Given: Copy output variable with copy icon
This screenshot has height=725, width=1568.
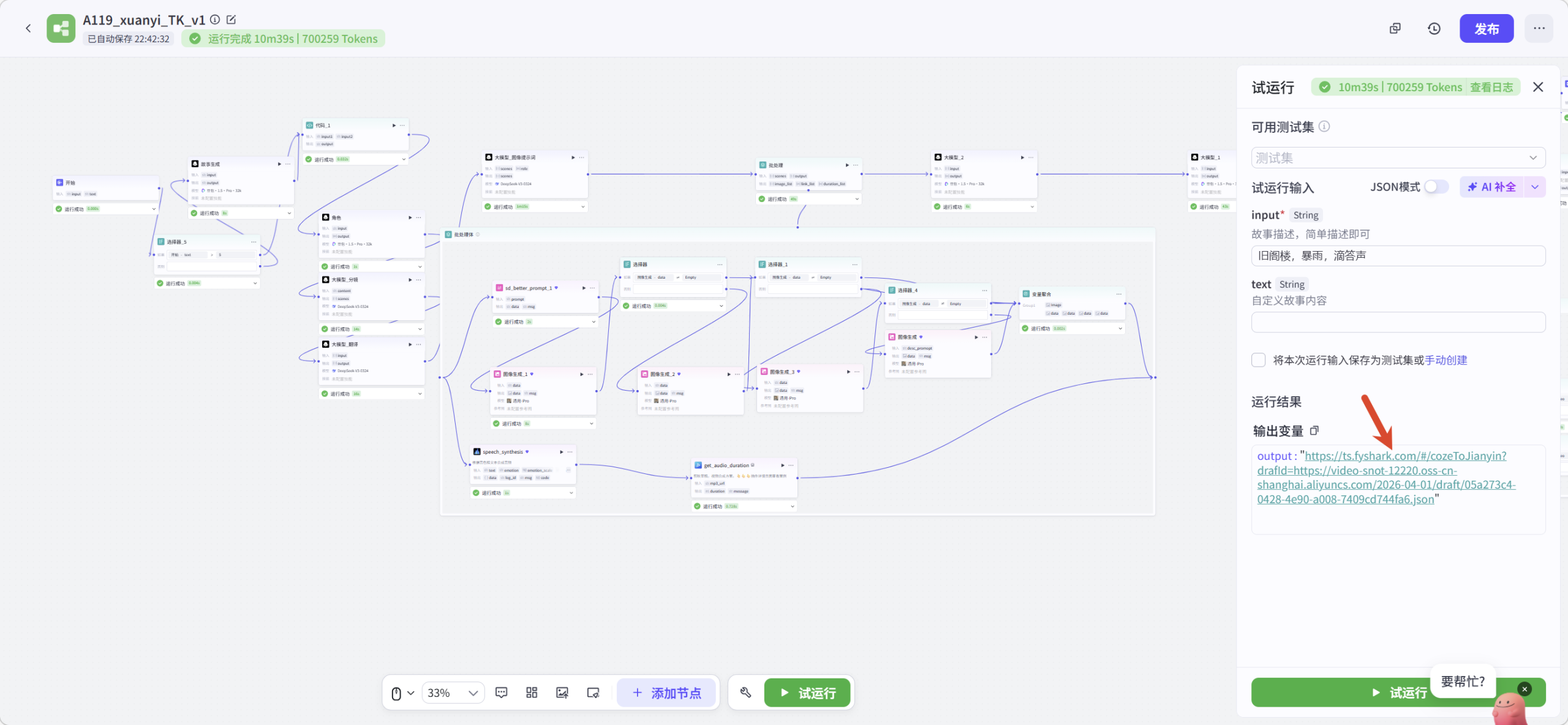Looking at the screenshot, I should (x=1314, y=430).
